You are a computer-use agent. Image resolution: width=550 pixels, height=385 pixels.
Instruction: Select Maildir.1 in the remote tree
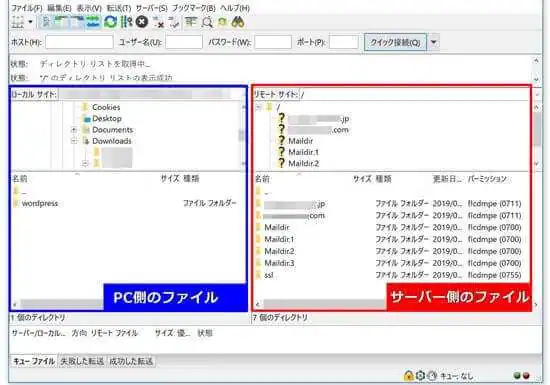pyautogui.click(x=303, y=152)
